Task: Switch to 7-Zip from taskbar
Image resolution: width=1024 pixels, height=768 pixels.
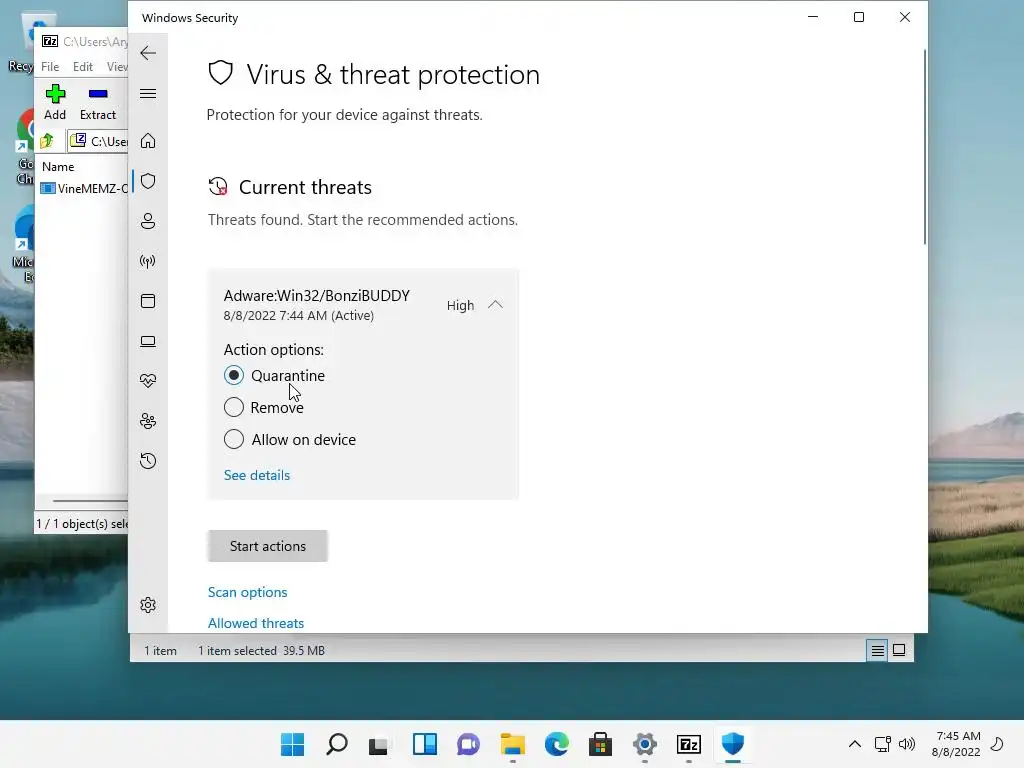Action: click(x=689, y=744)
